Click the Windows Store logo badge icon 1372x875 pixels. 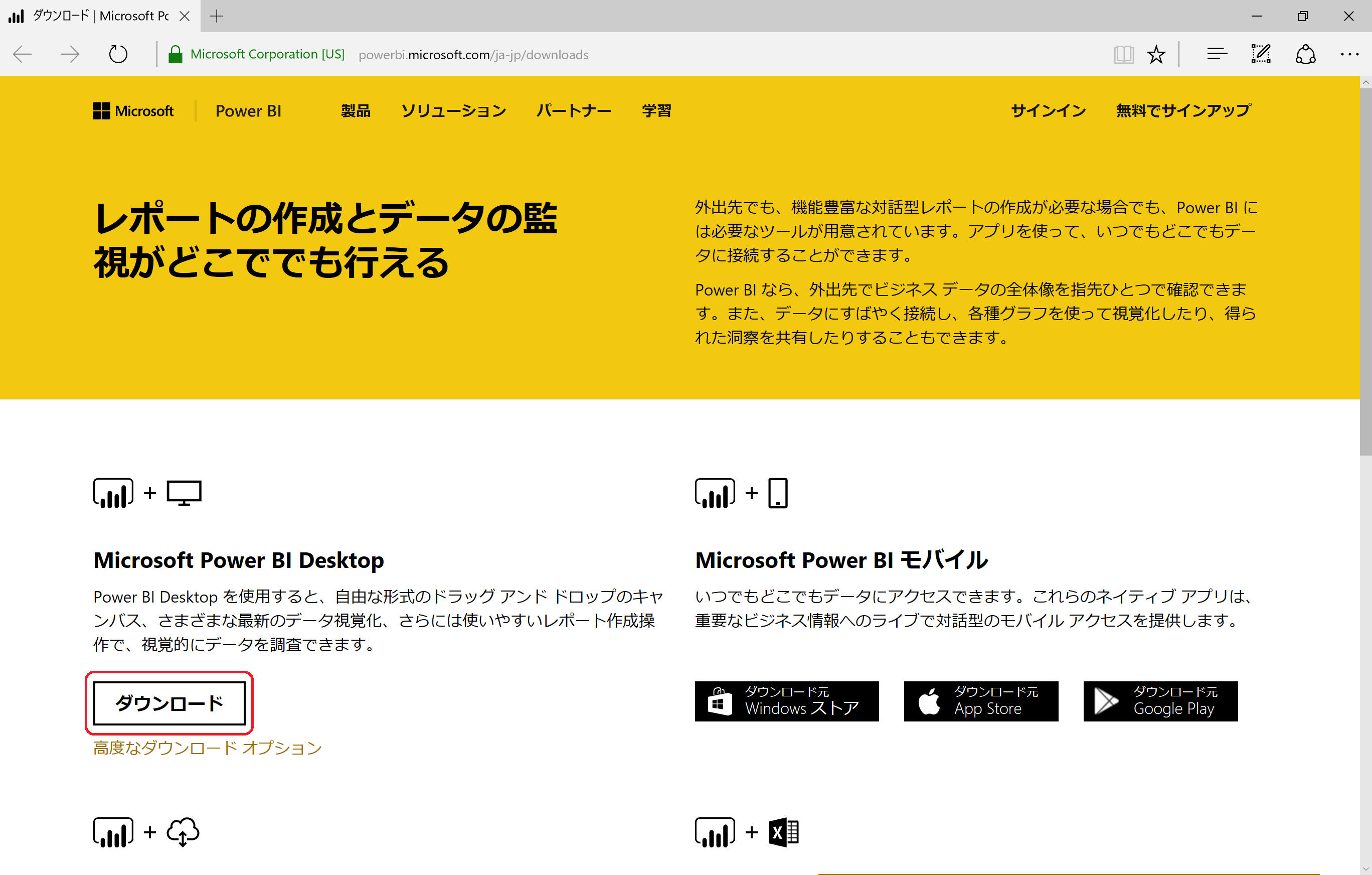[x=719, y=702]
